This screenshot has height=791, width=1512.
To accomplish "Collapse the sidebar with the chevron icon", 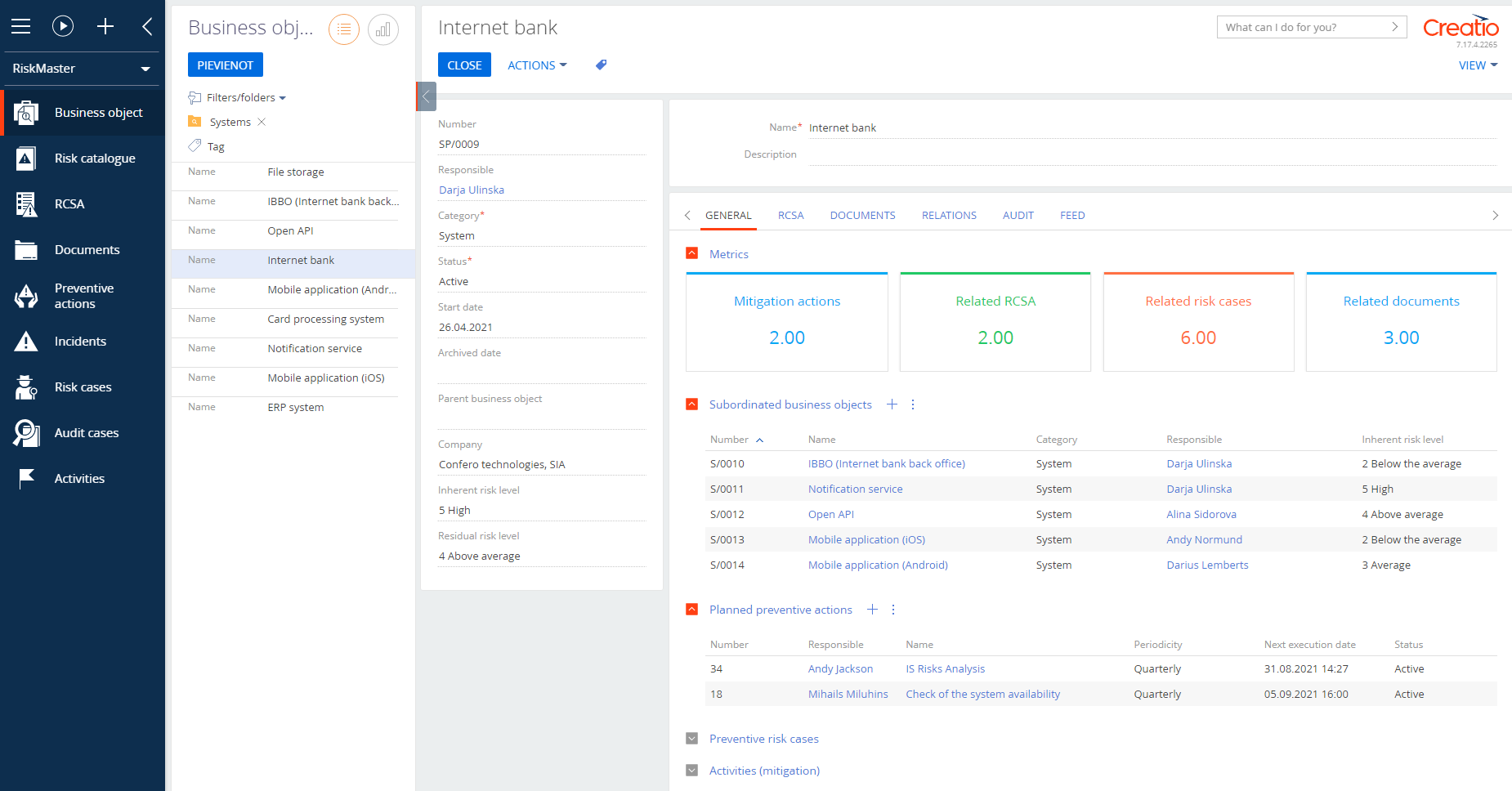I will 146,25.
